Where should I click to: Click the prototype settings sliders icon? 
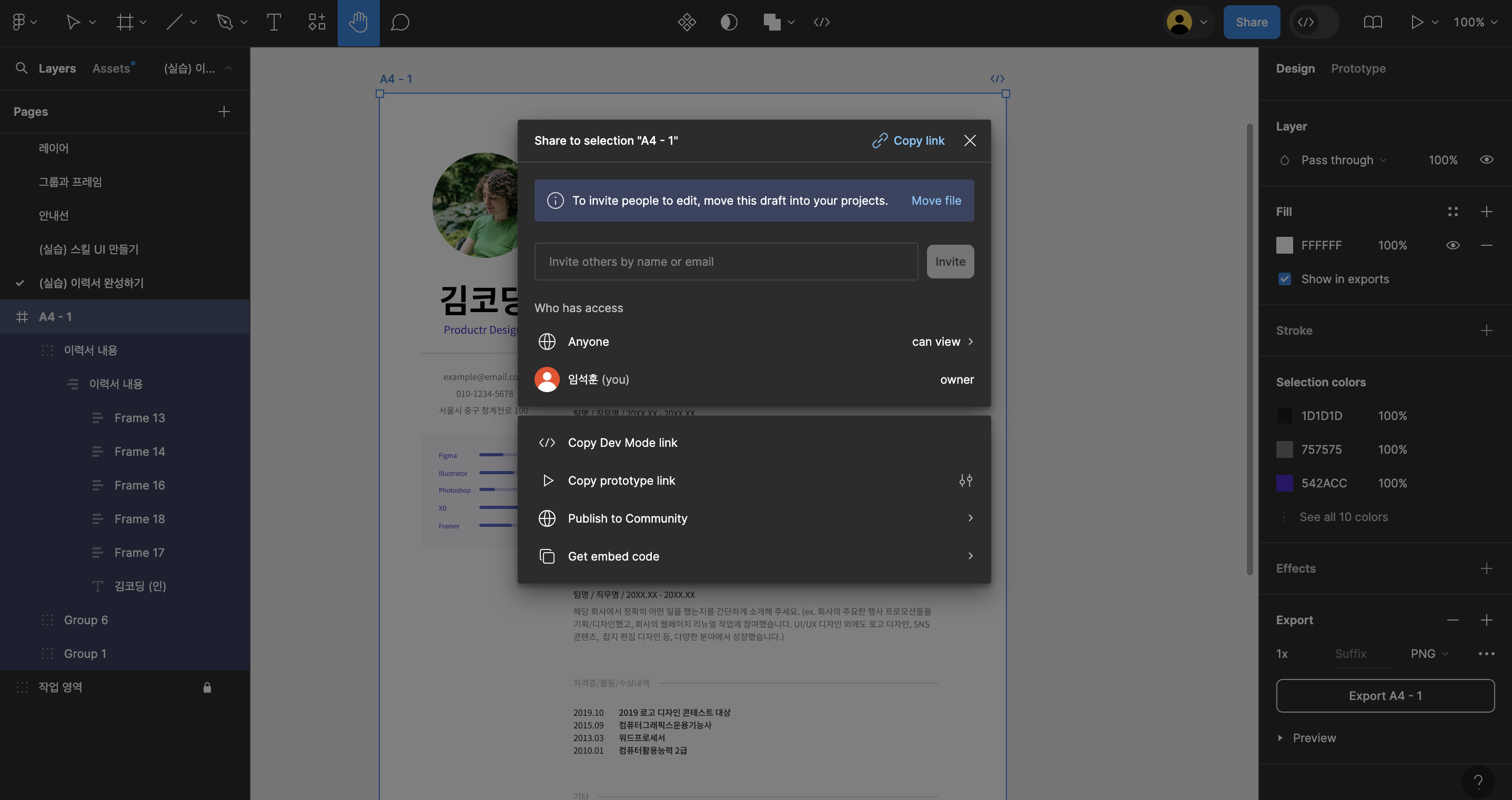point(965,481)
